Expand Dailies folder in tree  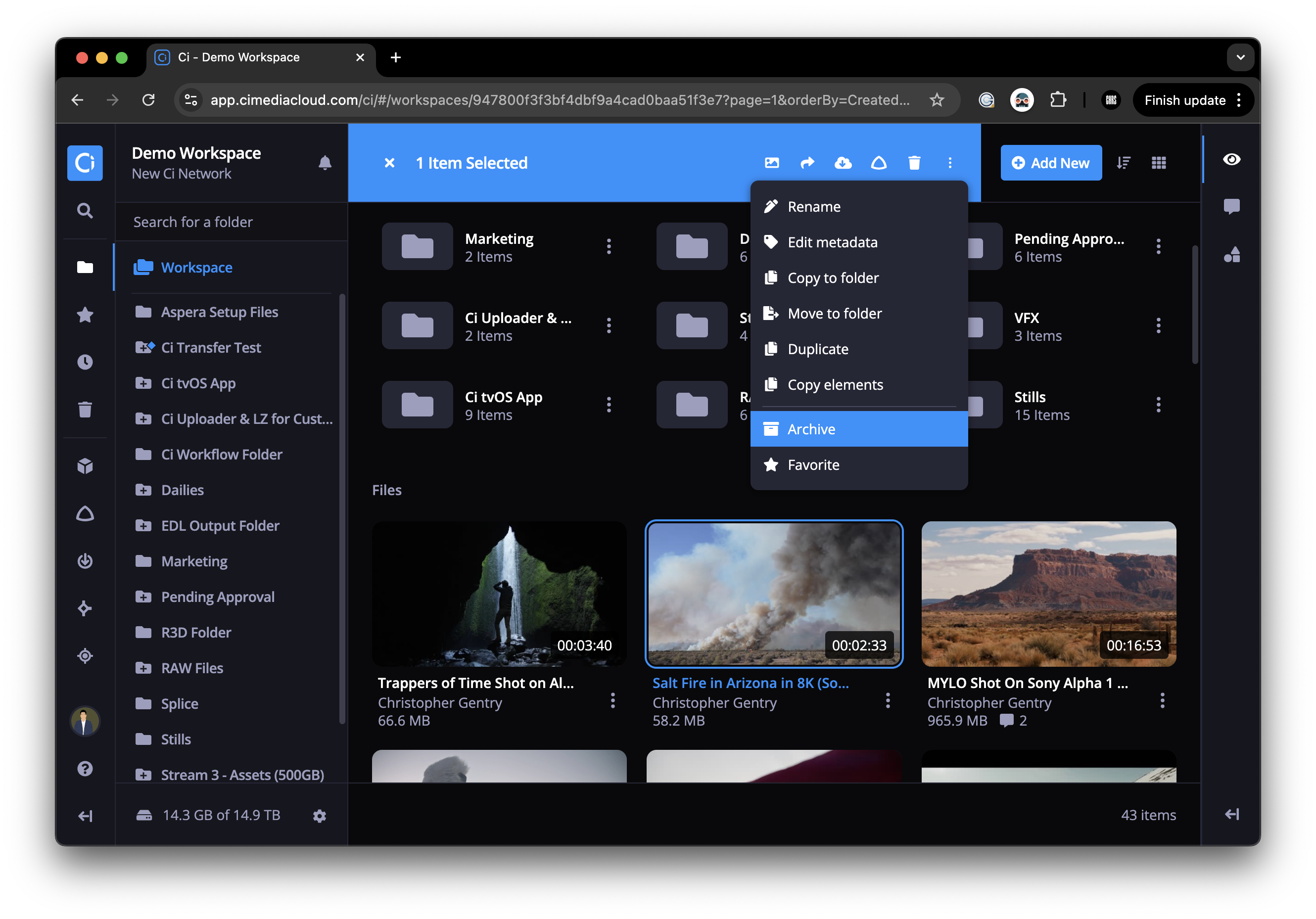(142, 490)
